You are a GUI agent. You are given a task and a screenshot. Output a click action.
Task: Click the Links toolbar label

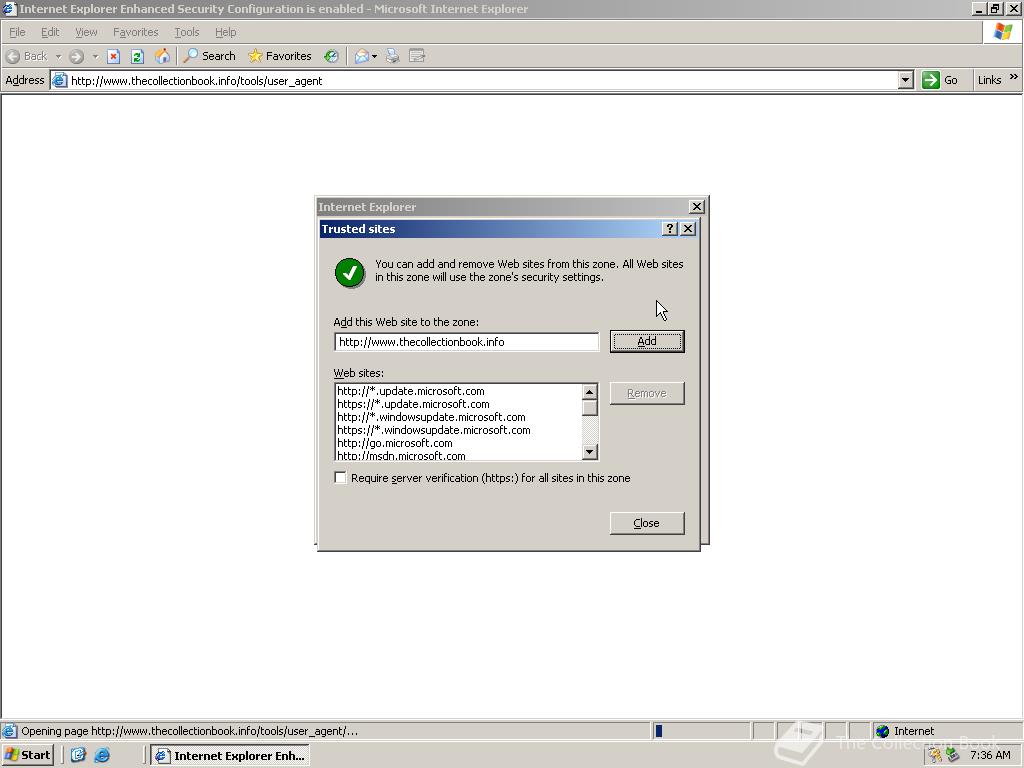(x=989, y=80)
